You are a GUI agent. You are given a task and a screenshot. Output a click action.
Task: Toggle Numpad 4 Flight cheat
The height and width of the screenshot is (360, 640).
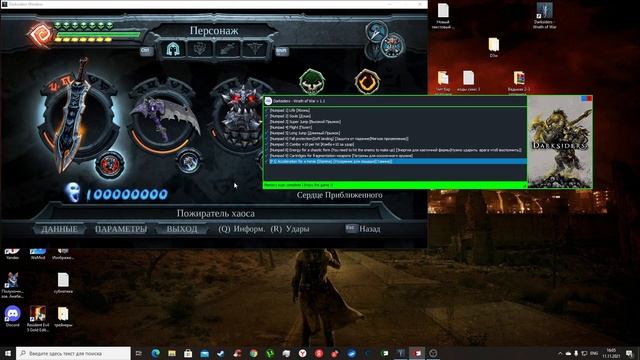coord(291,127)
